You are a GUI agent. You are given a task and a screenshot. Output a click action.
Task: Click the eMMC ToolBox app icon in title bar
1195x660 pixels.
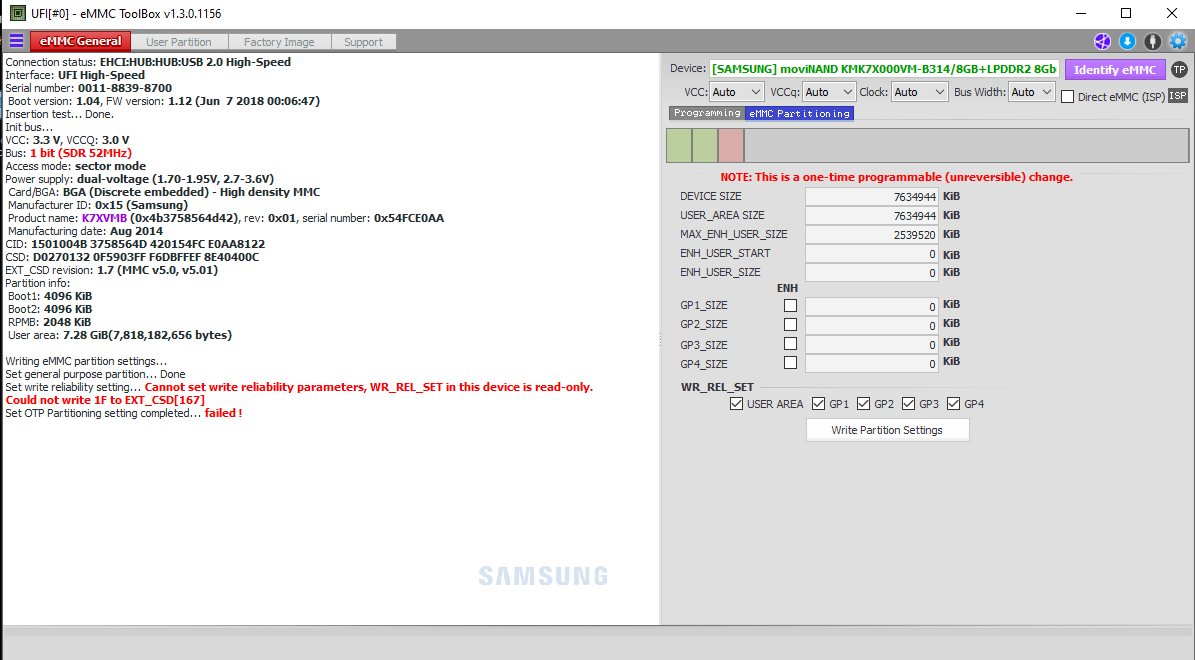[x=17, y=13]
